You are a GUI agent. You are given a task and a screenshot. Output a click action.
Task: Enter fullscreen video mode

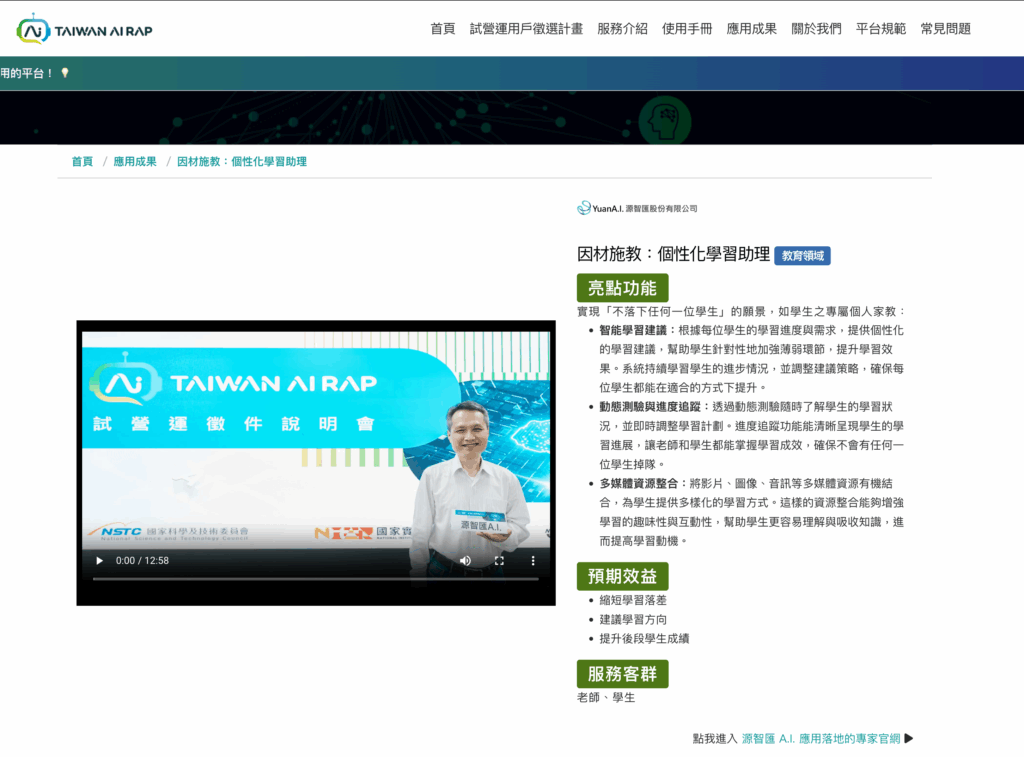[x=499, y=560]
